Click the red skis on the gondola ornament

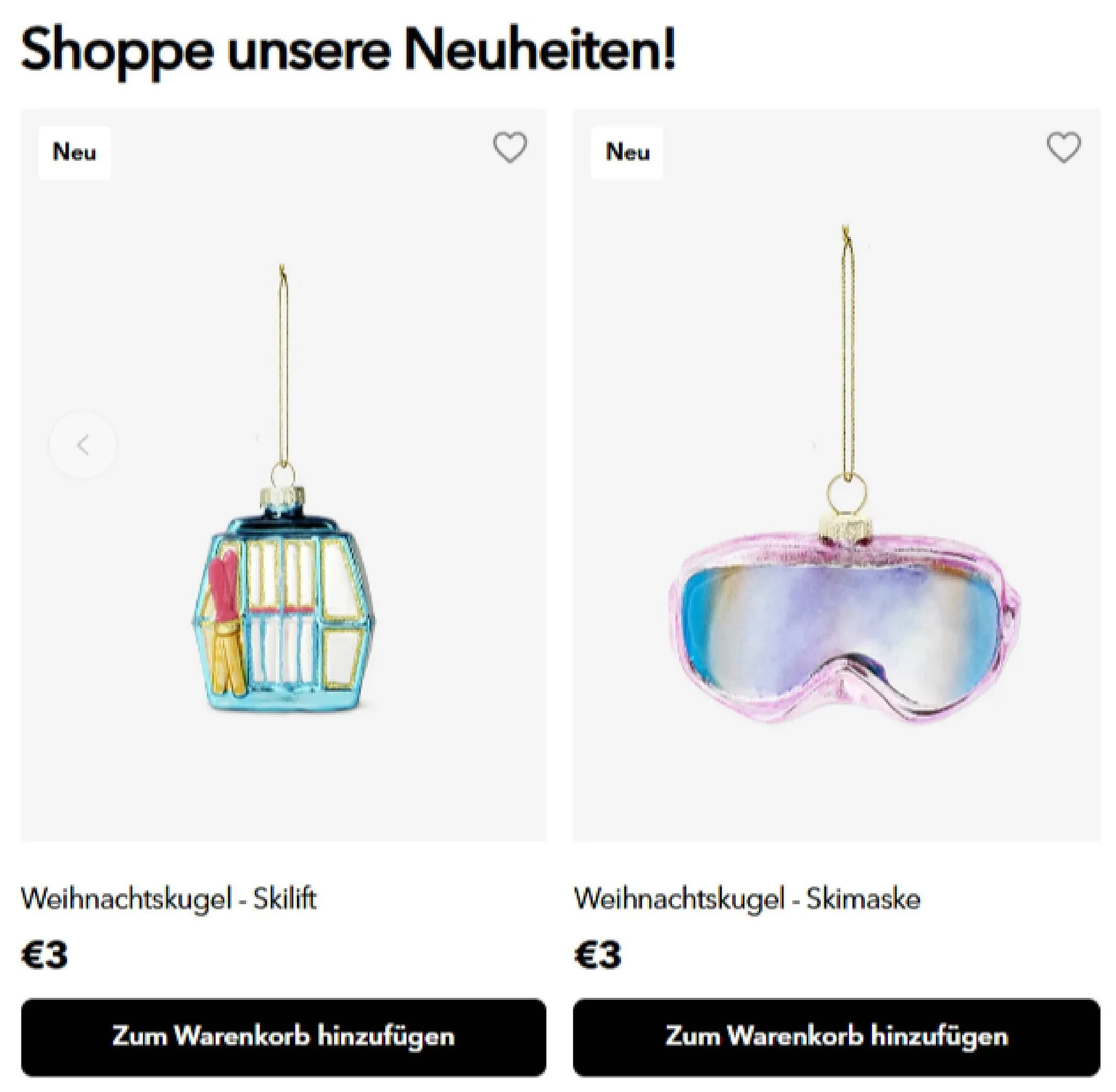[223, 584]
